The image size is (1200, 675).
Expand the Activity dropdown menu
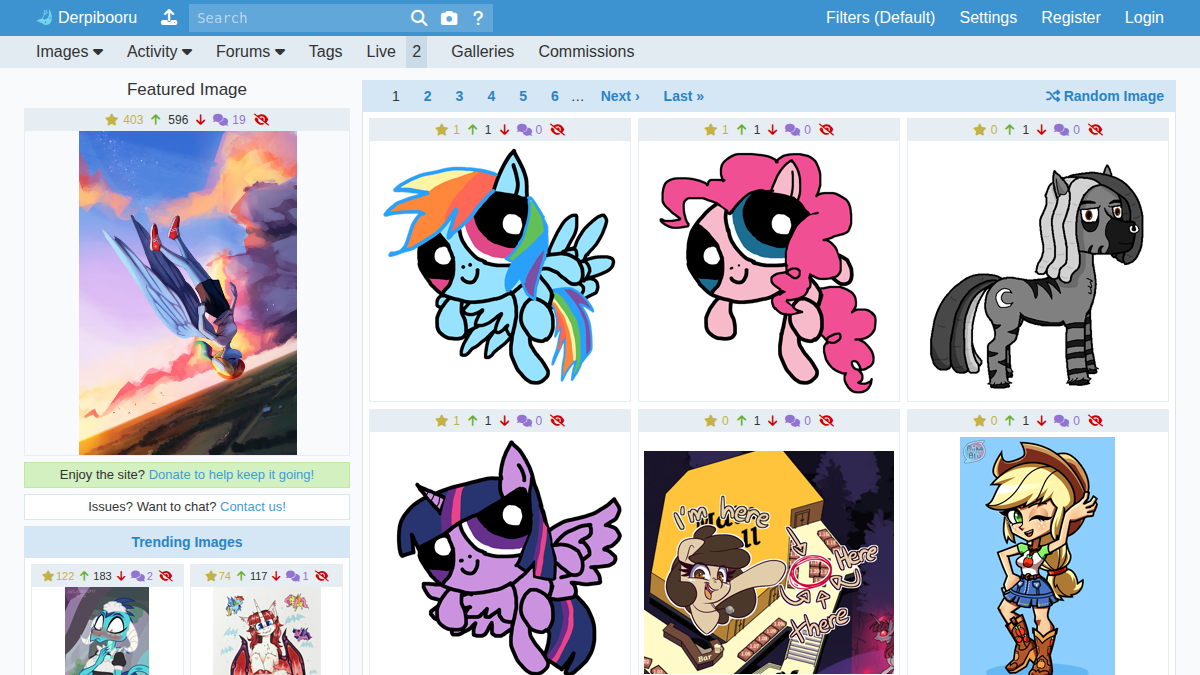159,51
